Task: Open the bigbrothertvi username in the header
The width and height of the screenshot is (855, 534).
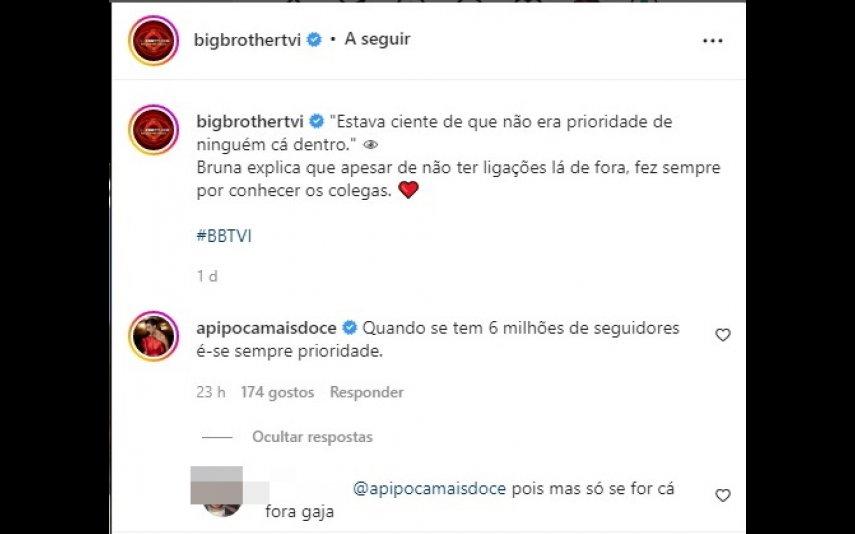Action: [x=248, y=40]
